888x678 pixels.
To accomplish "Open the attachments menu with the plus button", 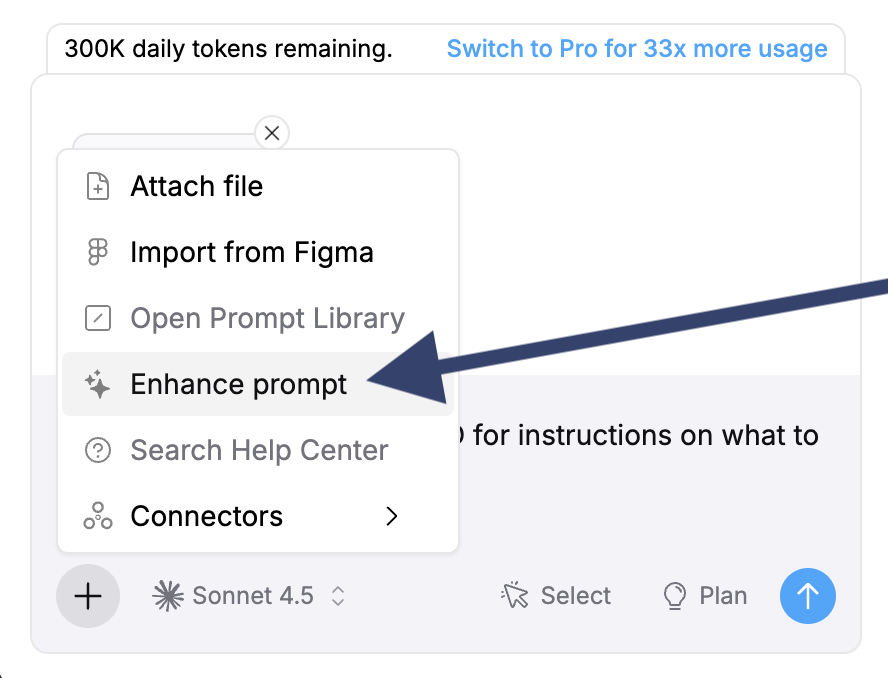I will 88,595.
